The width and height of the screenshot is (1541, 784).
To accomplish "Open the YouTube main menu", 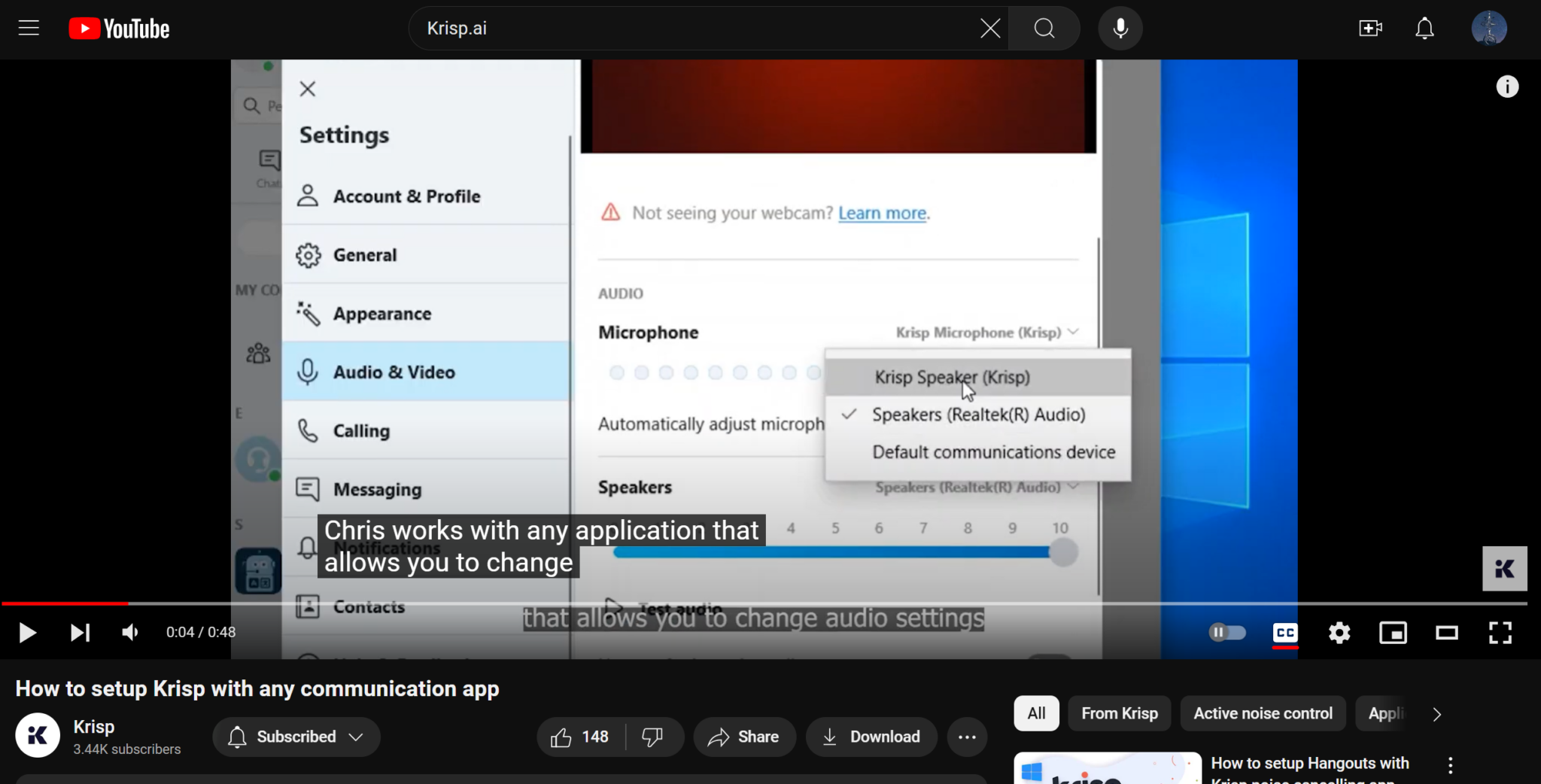I will (28, 28).
